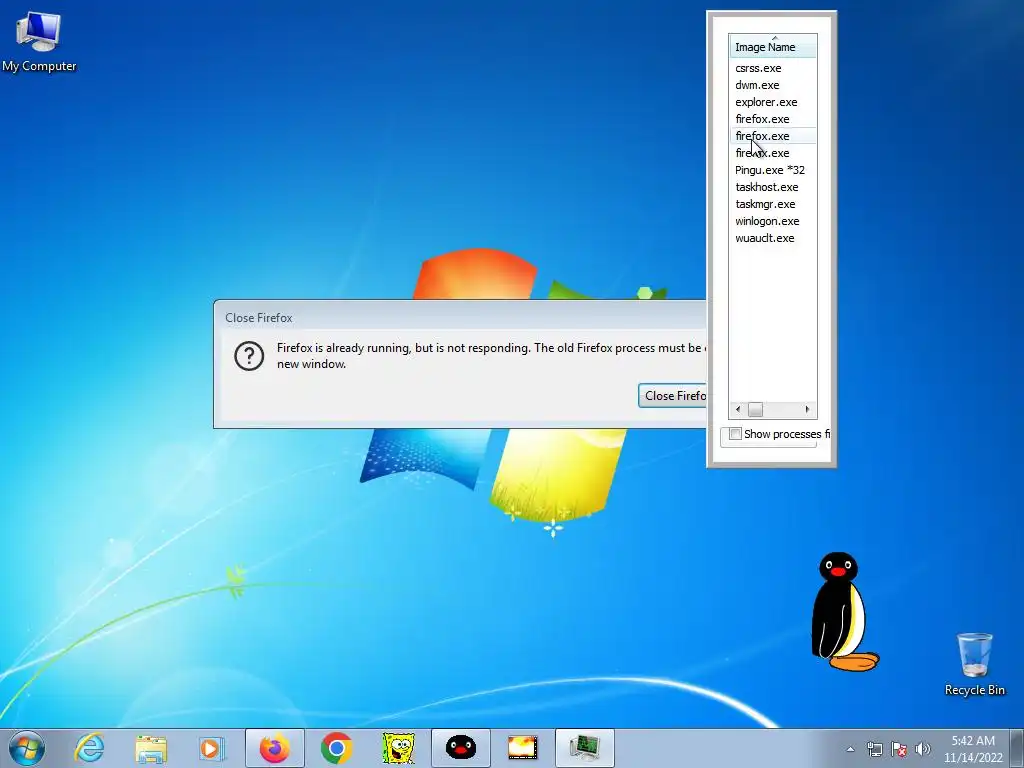1024x768 pixels.
Task: Select taskhost.exe process
Action: 773,187
